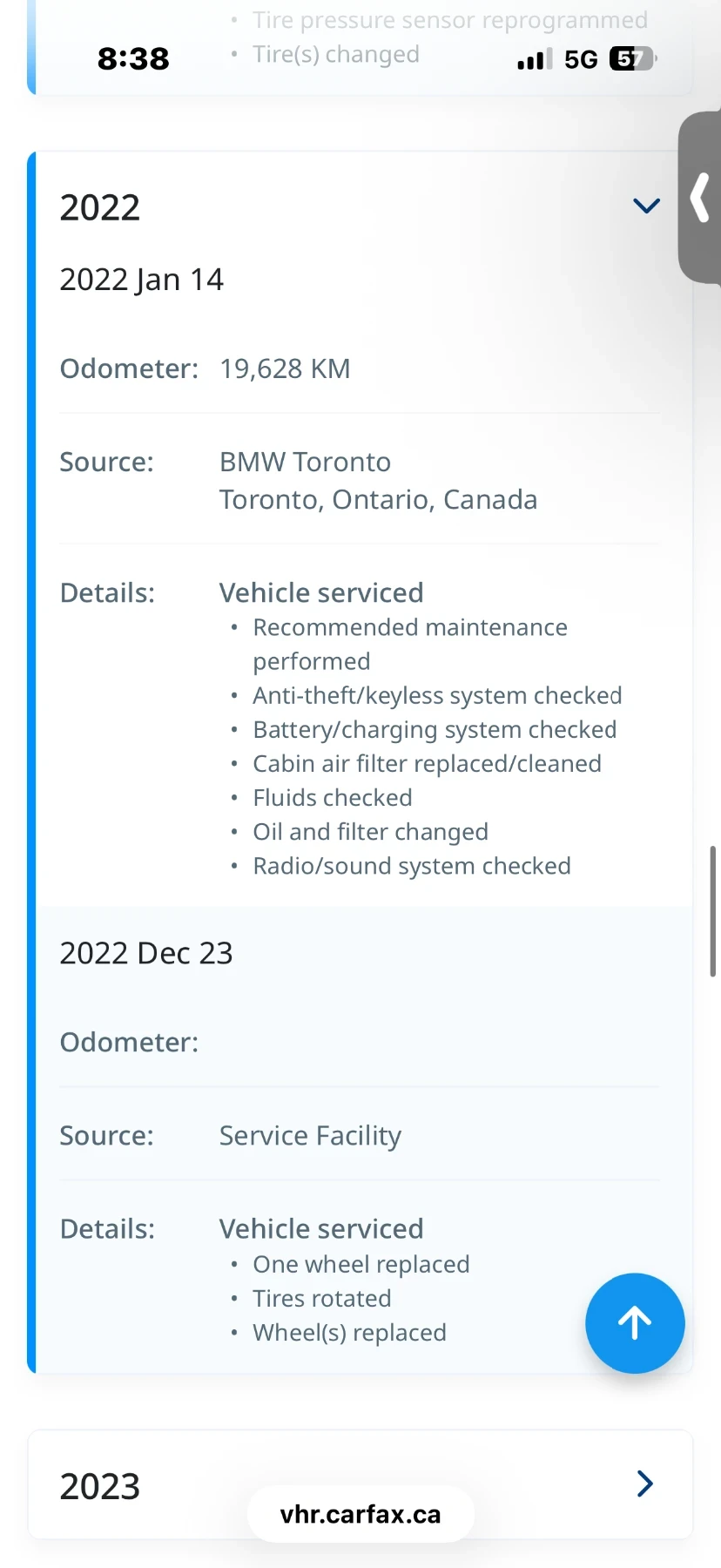Tap the blue scroll-to-top arrow button
The width and height of the screenshot is (721, 1568).
(635, 1323)
